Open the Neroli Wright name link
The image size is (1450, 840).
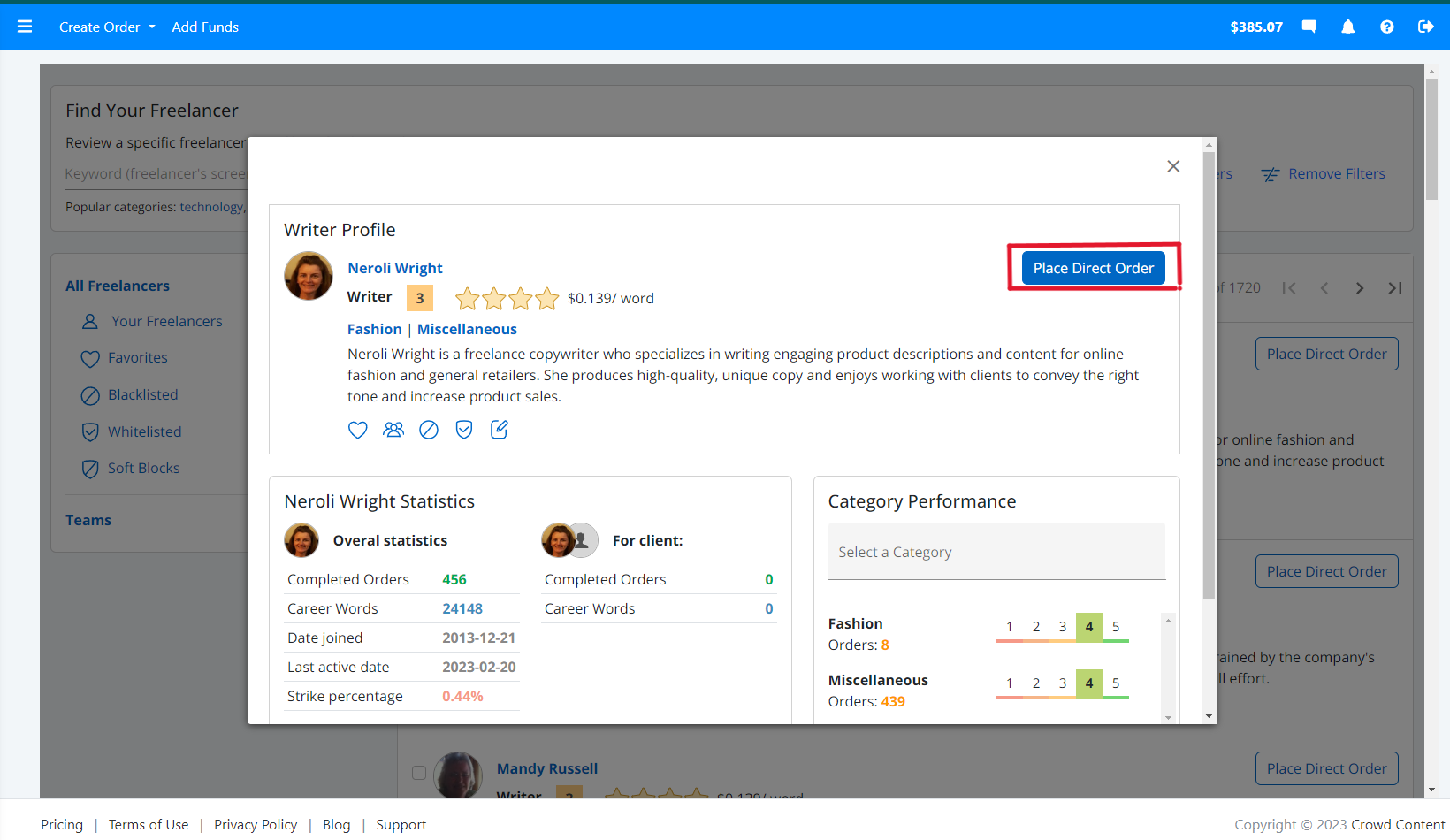[394, 268]
